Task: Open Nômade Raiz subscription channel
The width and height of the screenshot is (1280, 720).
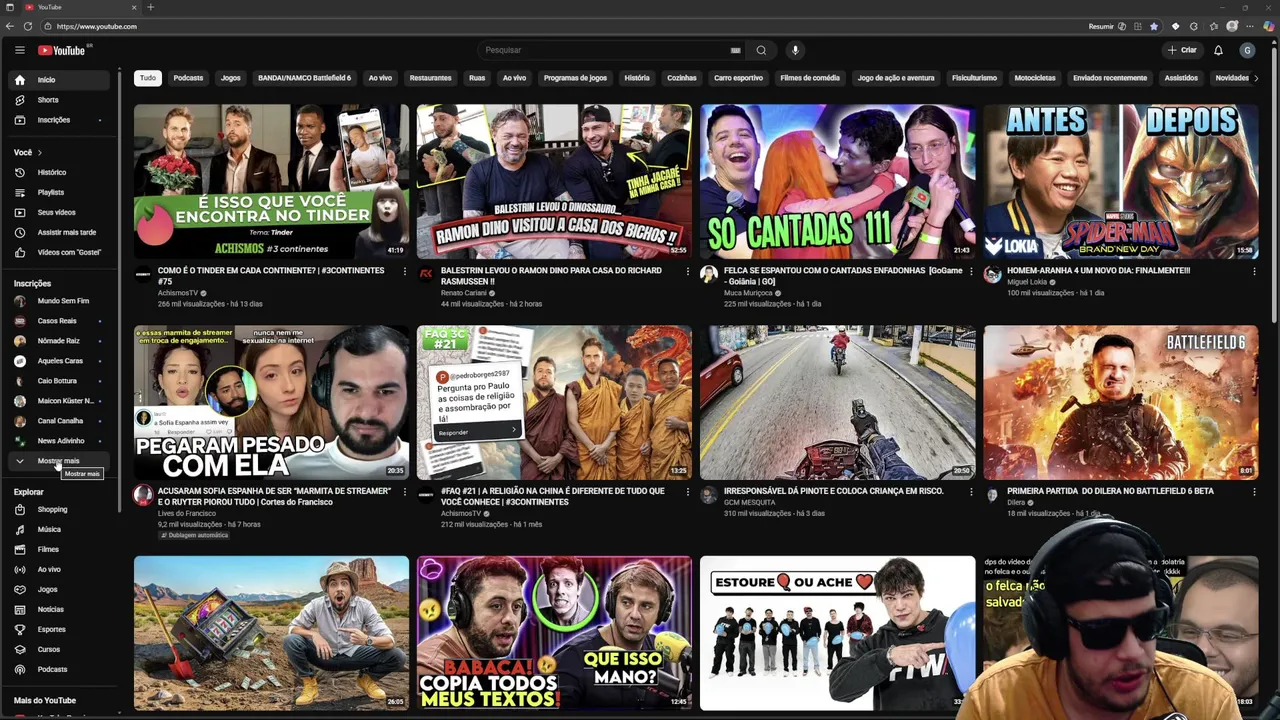Action: 58,341
